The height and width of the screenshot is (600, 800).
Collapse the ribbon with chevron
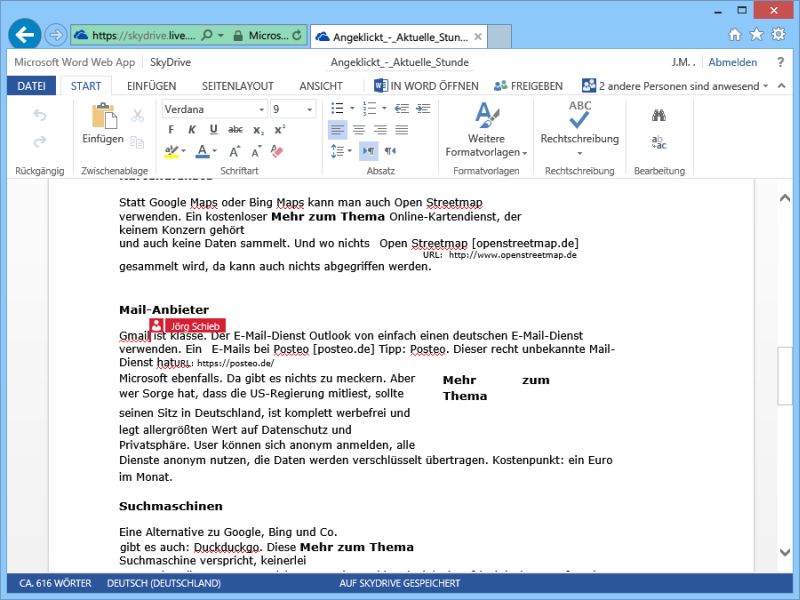tap(782, 86)
